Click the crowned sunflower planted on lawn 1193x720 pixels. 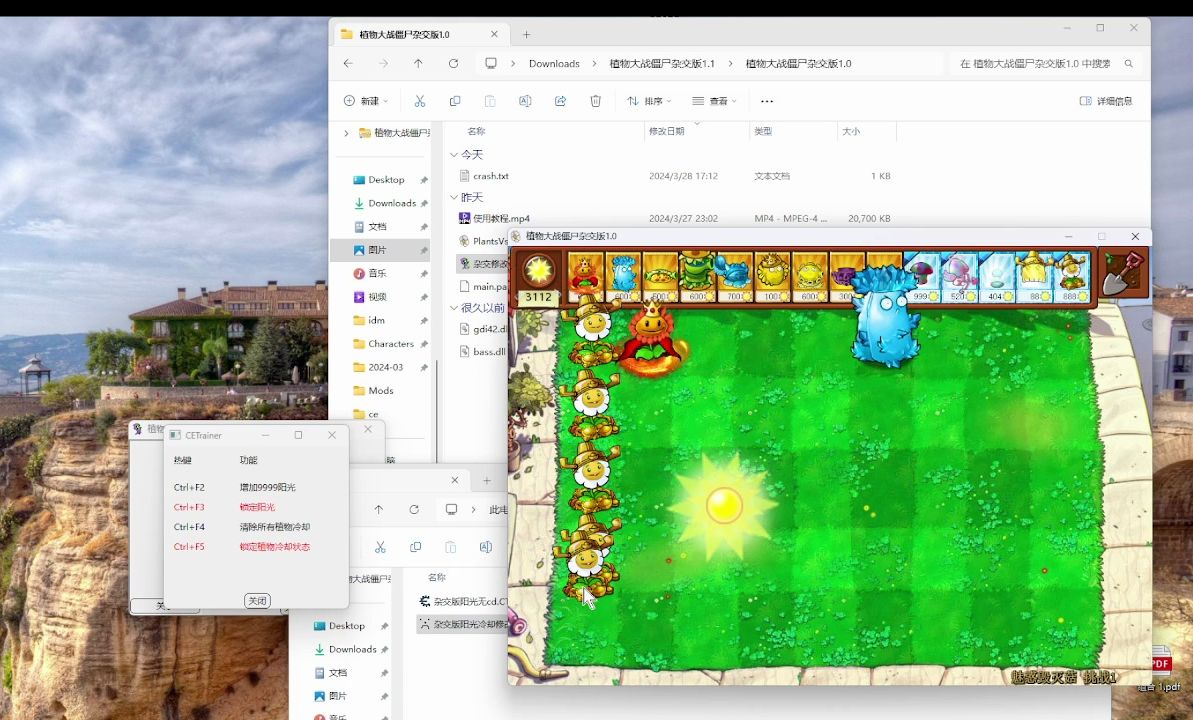pyautogui.click(x=652, y=338)
